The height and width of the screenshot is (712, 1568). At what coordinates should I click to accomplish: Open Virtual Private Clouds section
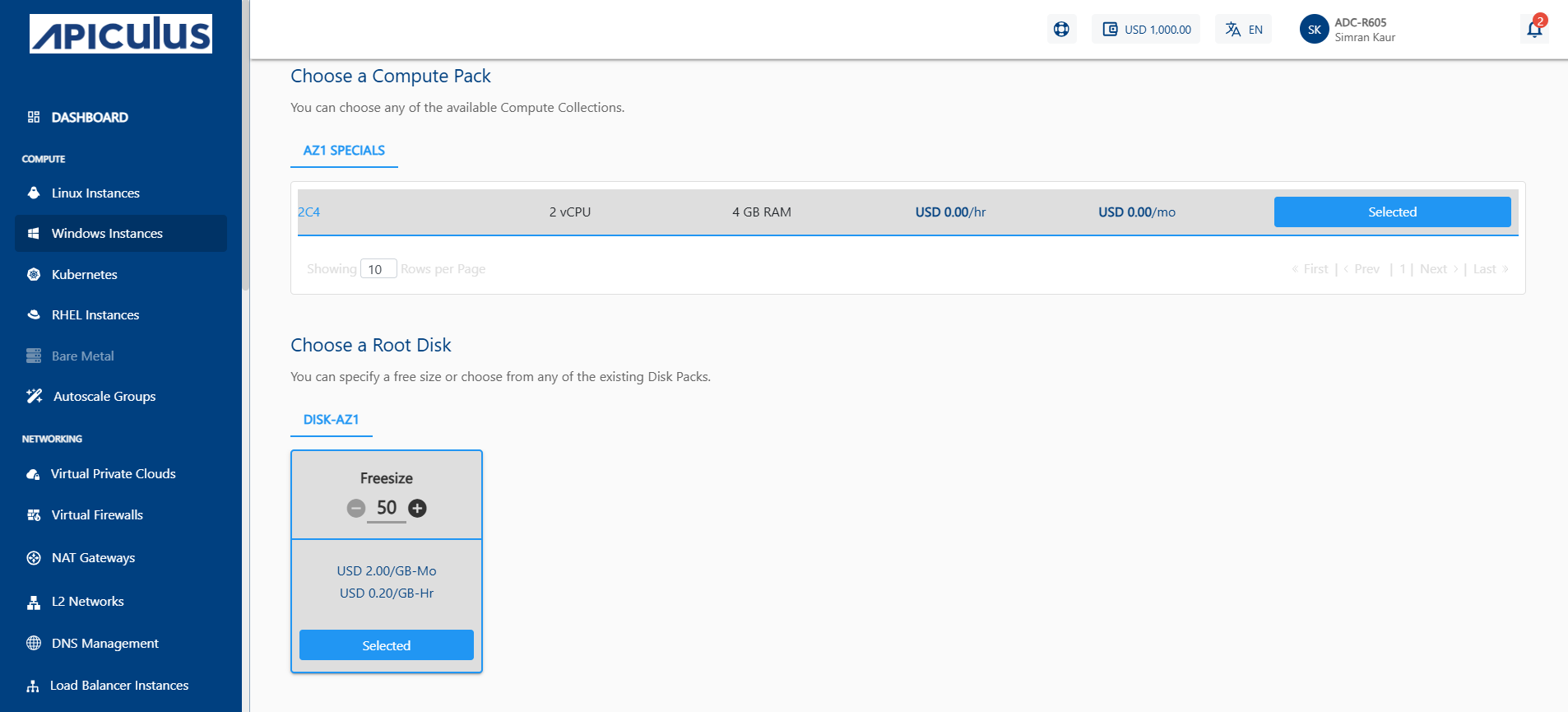pos(113,473)
